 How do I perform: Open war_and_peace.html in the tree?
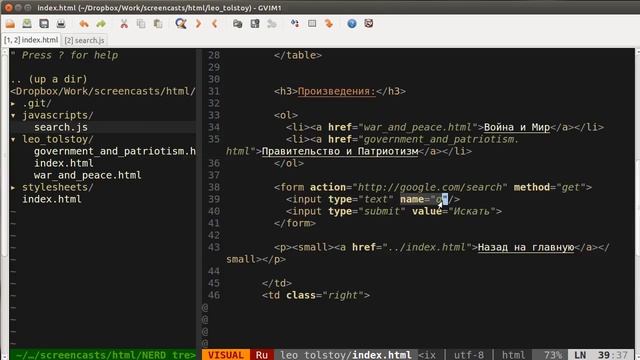(x=88, y=175)
